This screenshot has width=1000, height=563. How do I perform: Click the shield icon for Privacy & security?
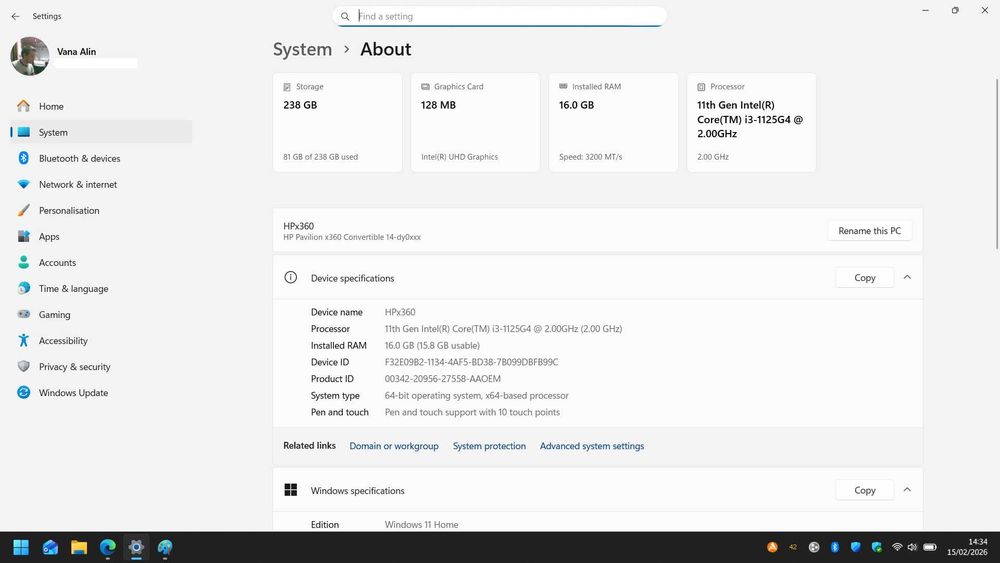[24, 367]
